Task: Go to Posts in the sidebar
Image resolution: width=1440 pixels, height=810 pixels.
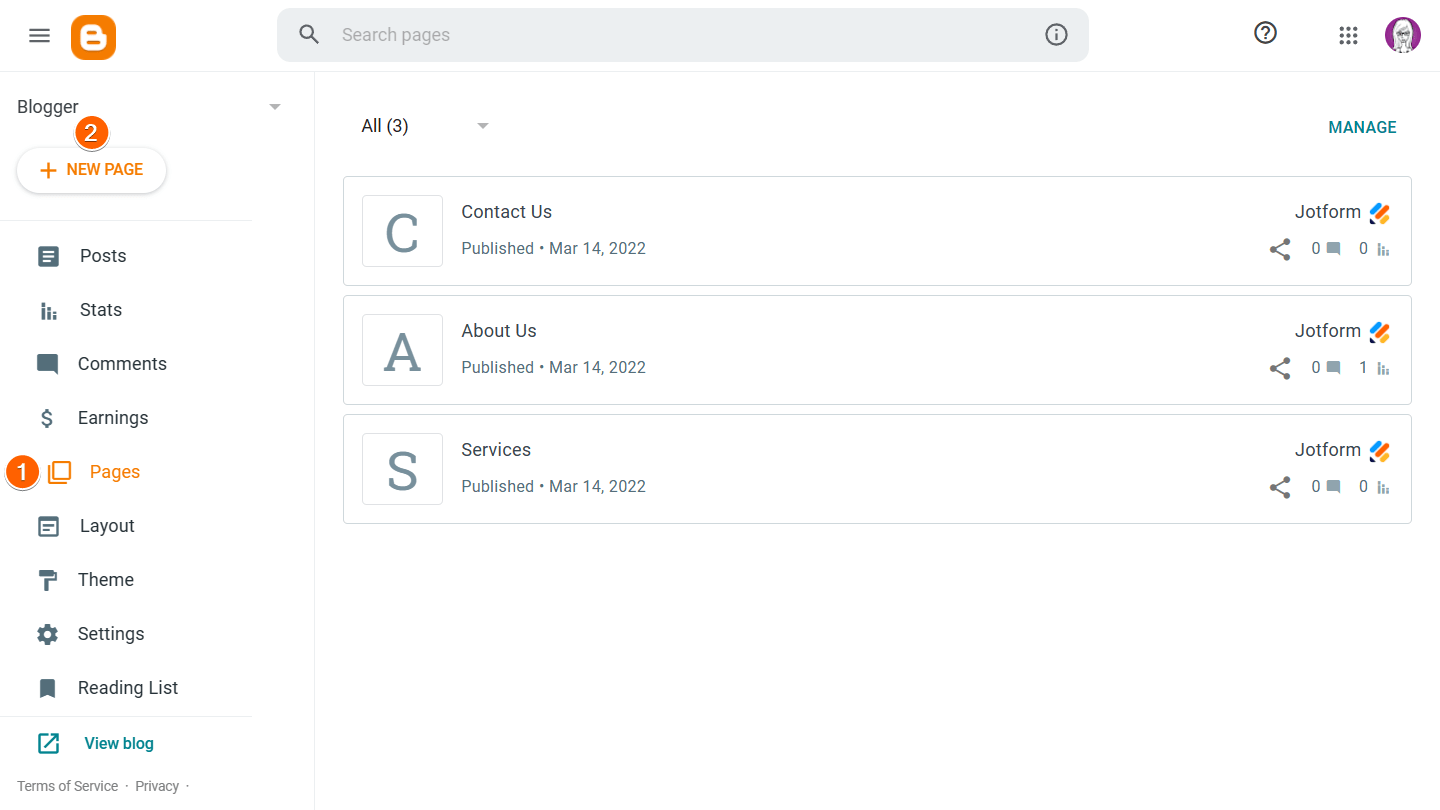Action: click(102, 256)
